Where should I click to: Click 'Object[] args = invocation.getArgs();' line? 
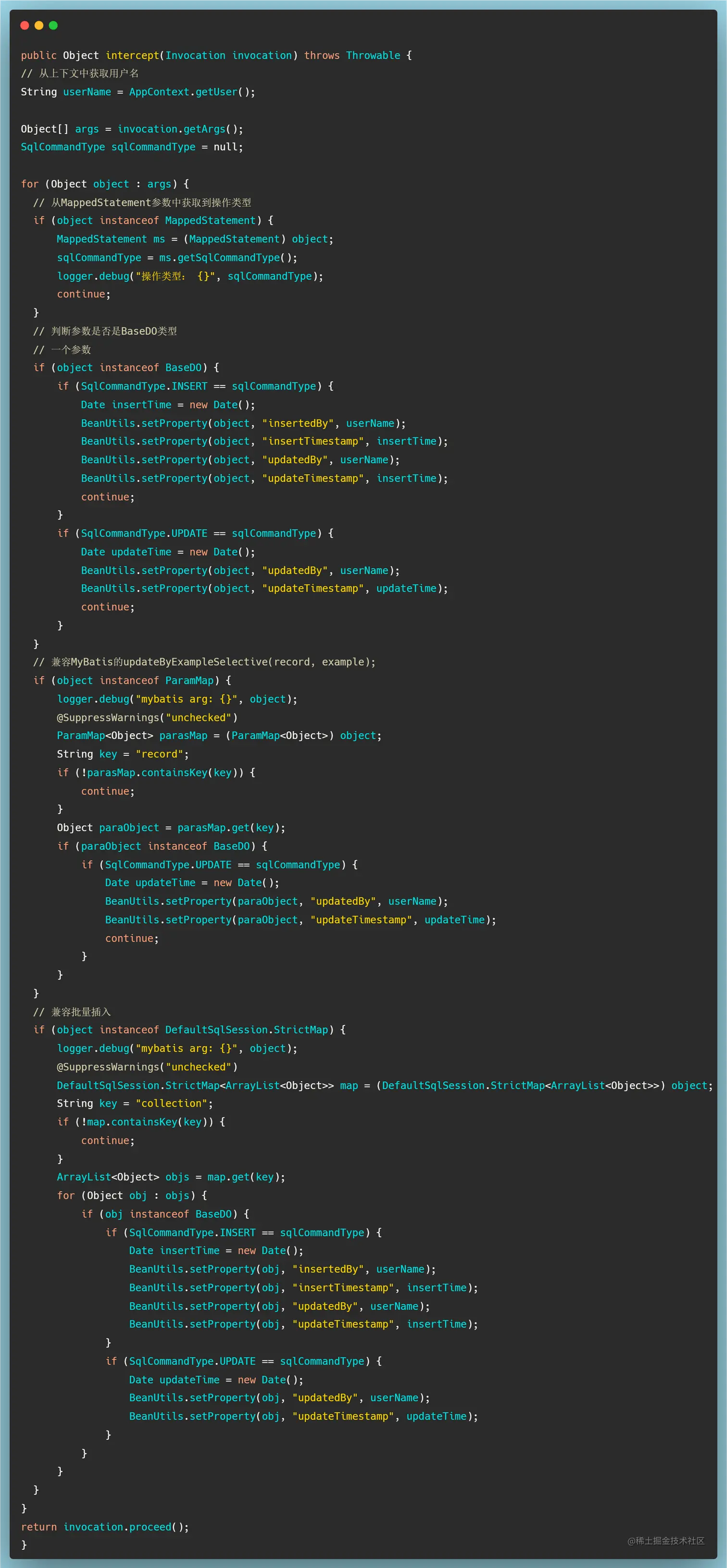coord(132,129)
